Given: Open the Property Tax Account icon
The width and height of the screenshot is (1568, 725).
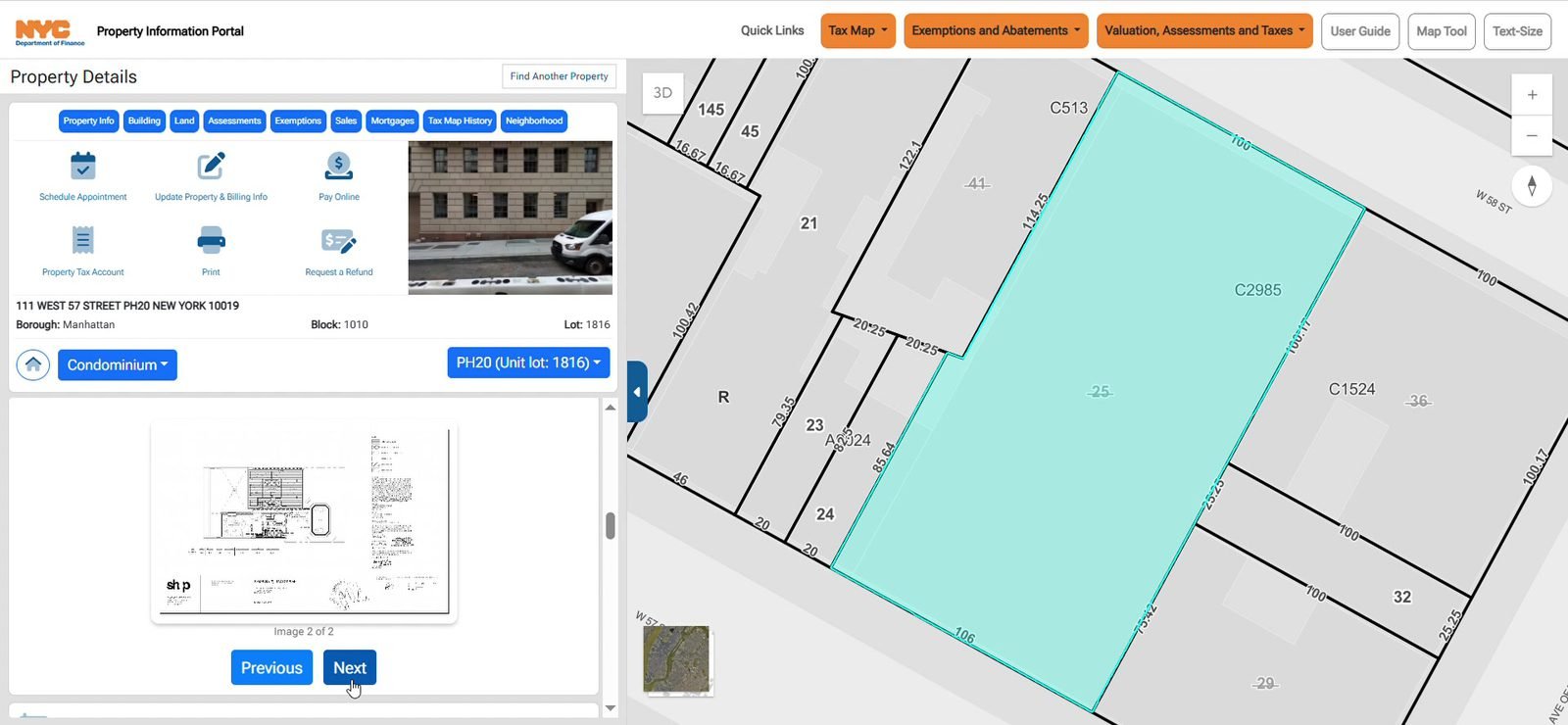Looking at the screenshot, I should click(83, 240).
